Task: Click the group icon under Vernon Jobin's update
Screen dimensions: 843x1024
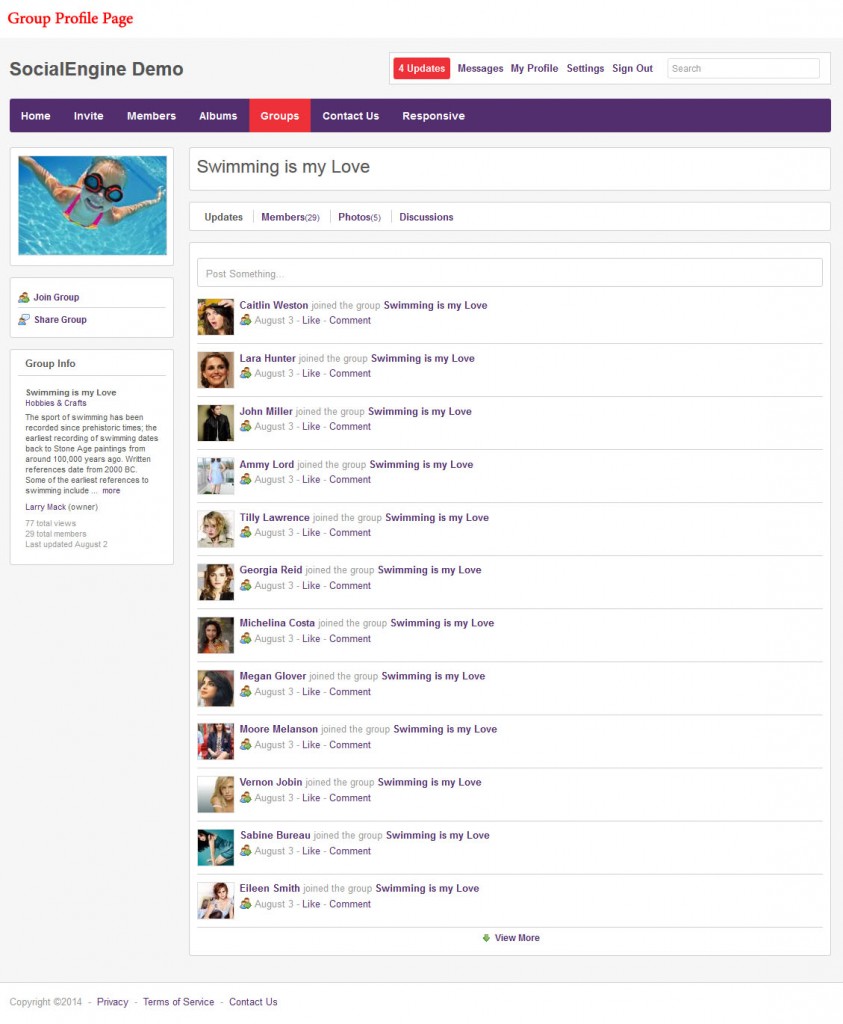Action: (245, 797)
